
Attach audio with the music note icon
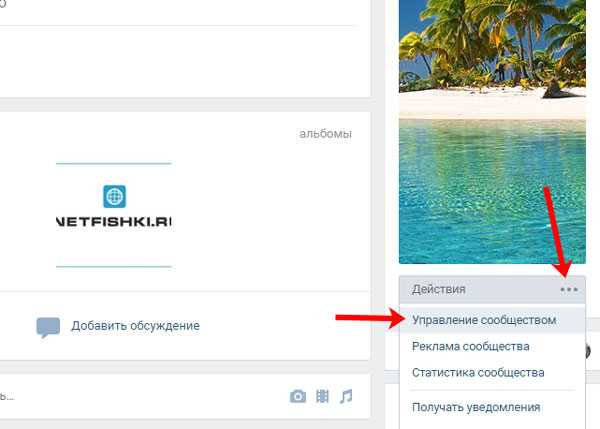346,396
